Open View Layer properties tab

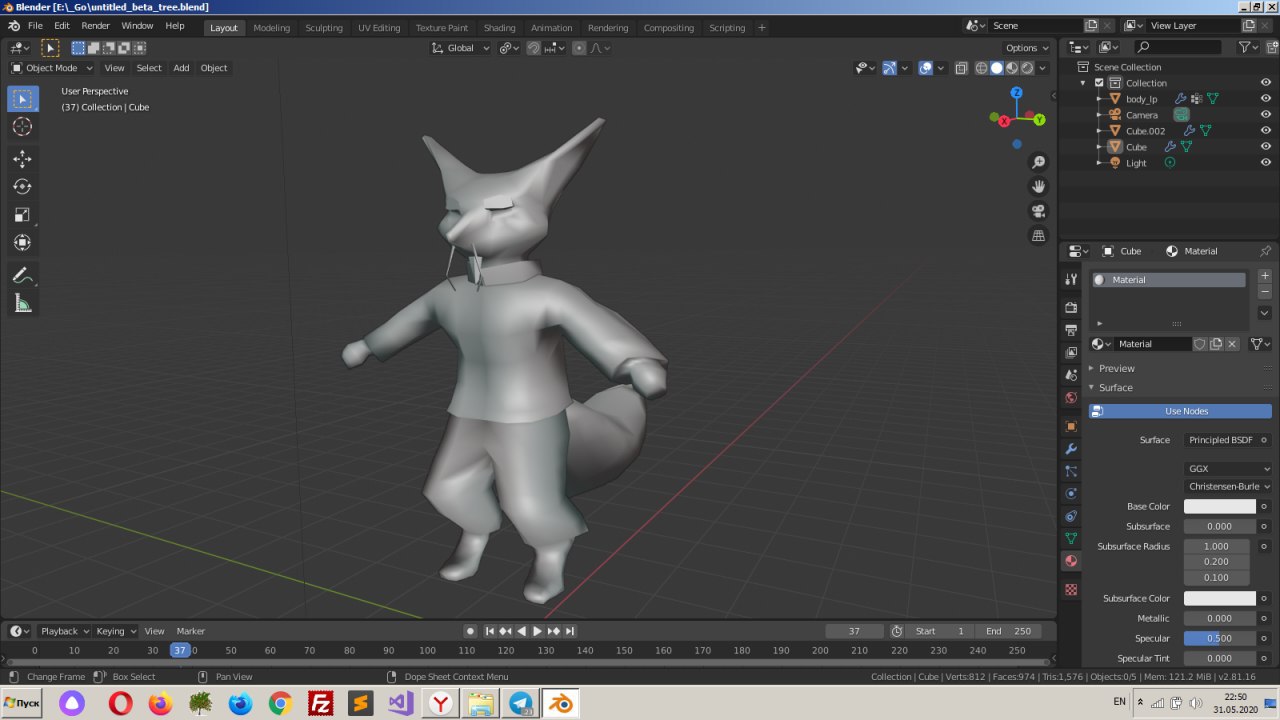pyautogui.click(x=1071, y=353)
